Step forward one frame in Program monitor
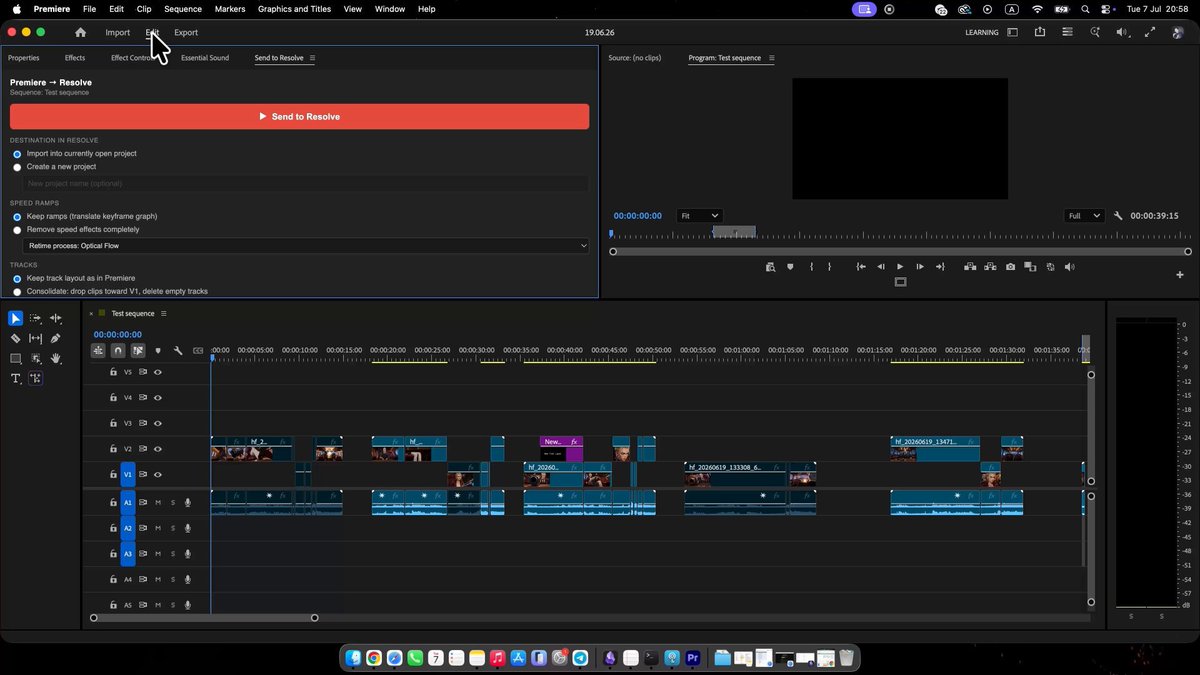The width and height of the screenshot is (1200, 675). 920,267
